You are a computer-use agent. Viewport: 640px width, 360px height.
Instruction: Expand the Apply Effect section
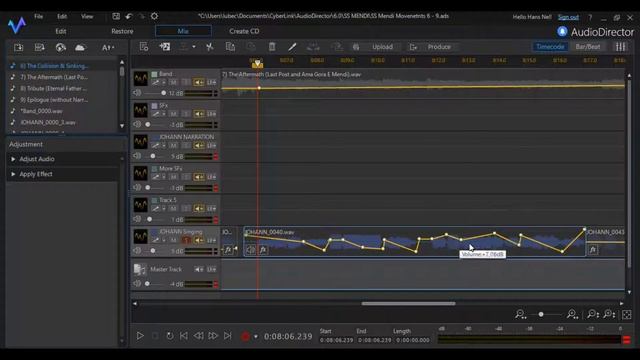[x=13, y=174]
